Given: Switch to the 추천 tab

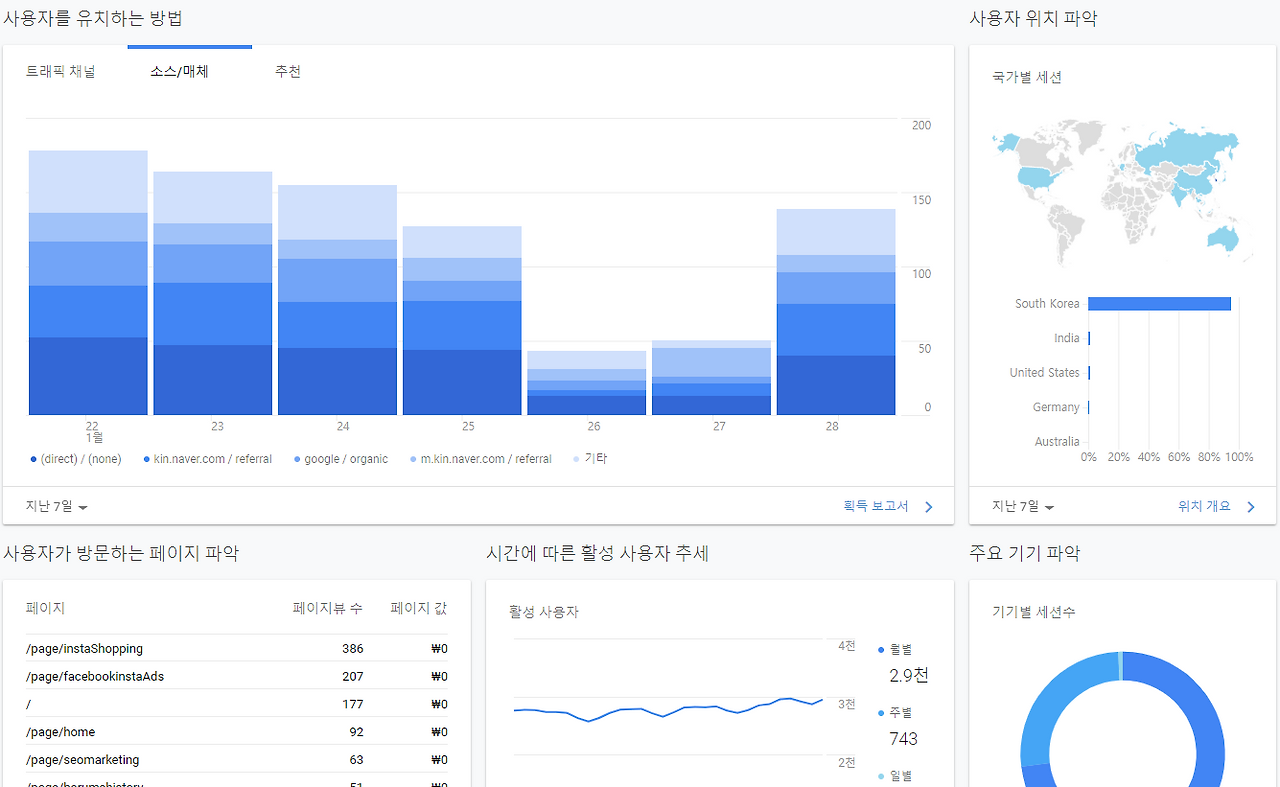Looking at the screenshot, I should [x=288, y=71].
